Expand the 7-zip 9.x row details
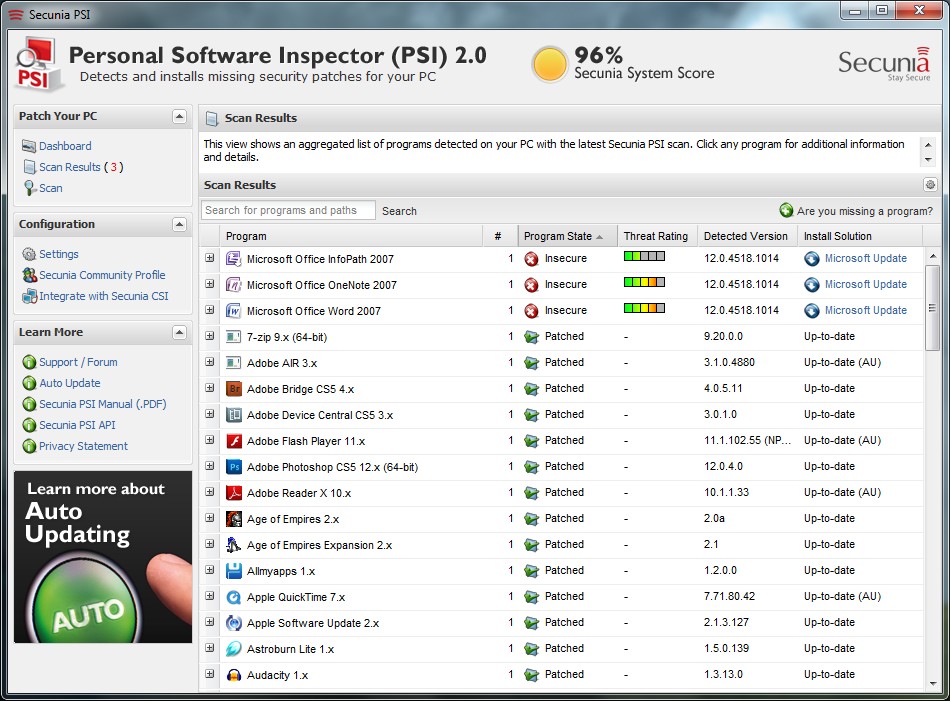This screenshot has width=950, height=701. (x=210, y=336)
